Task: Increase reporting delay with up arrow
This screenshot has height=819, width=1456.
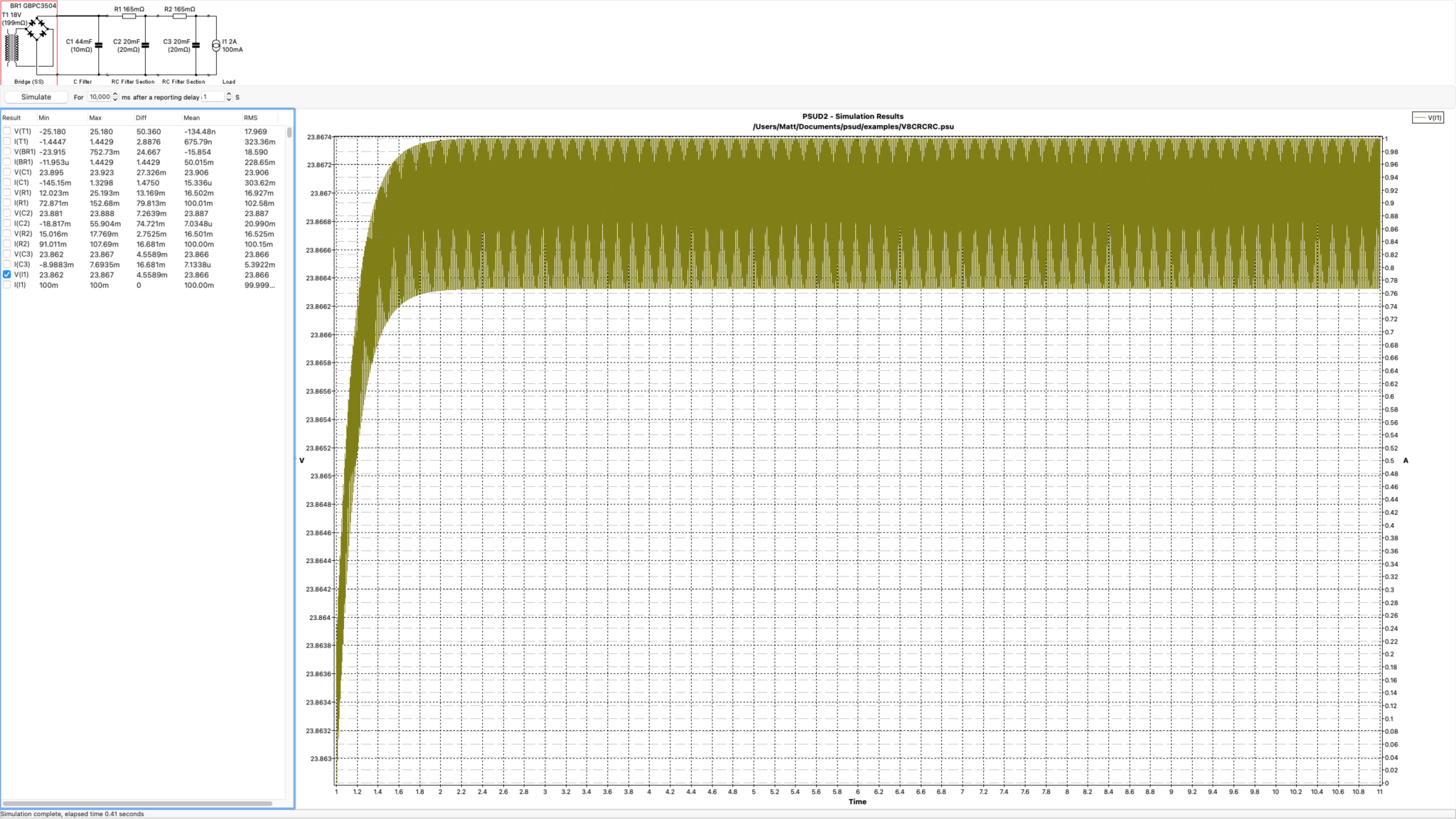Action: pos(229,94)
